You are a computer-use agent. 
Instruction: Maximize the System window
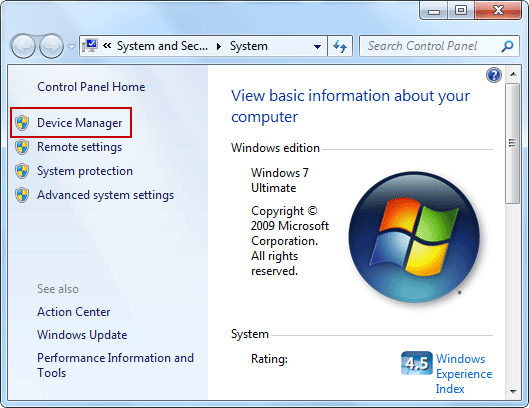tap(461, 11)
